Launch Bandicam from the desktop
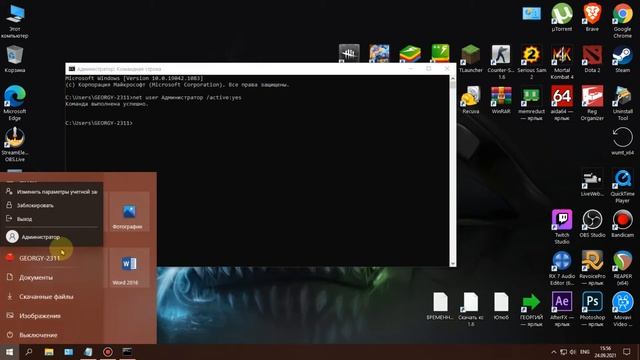The width and height of the screenshot is (640, 360). 622,224
